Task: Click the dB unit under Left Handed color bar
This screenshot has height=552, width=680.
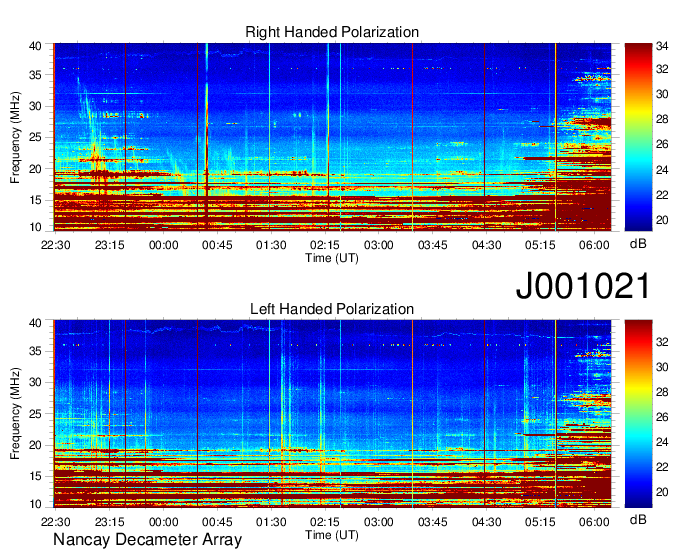Action: coord(638,520)
